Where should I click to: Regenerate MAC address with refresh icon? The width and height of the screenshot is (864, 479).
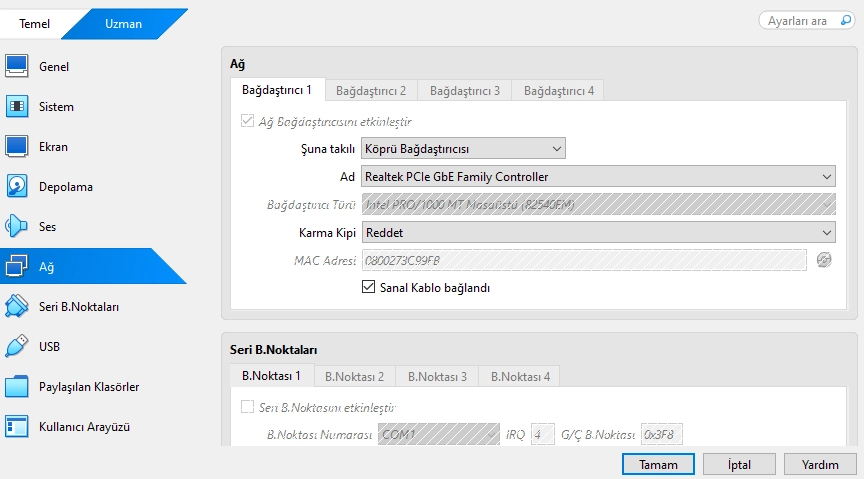(824, 260)
